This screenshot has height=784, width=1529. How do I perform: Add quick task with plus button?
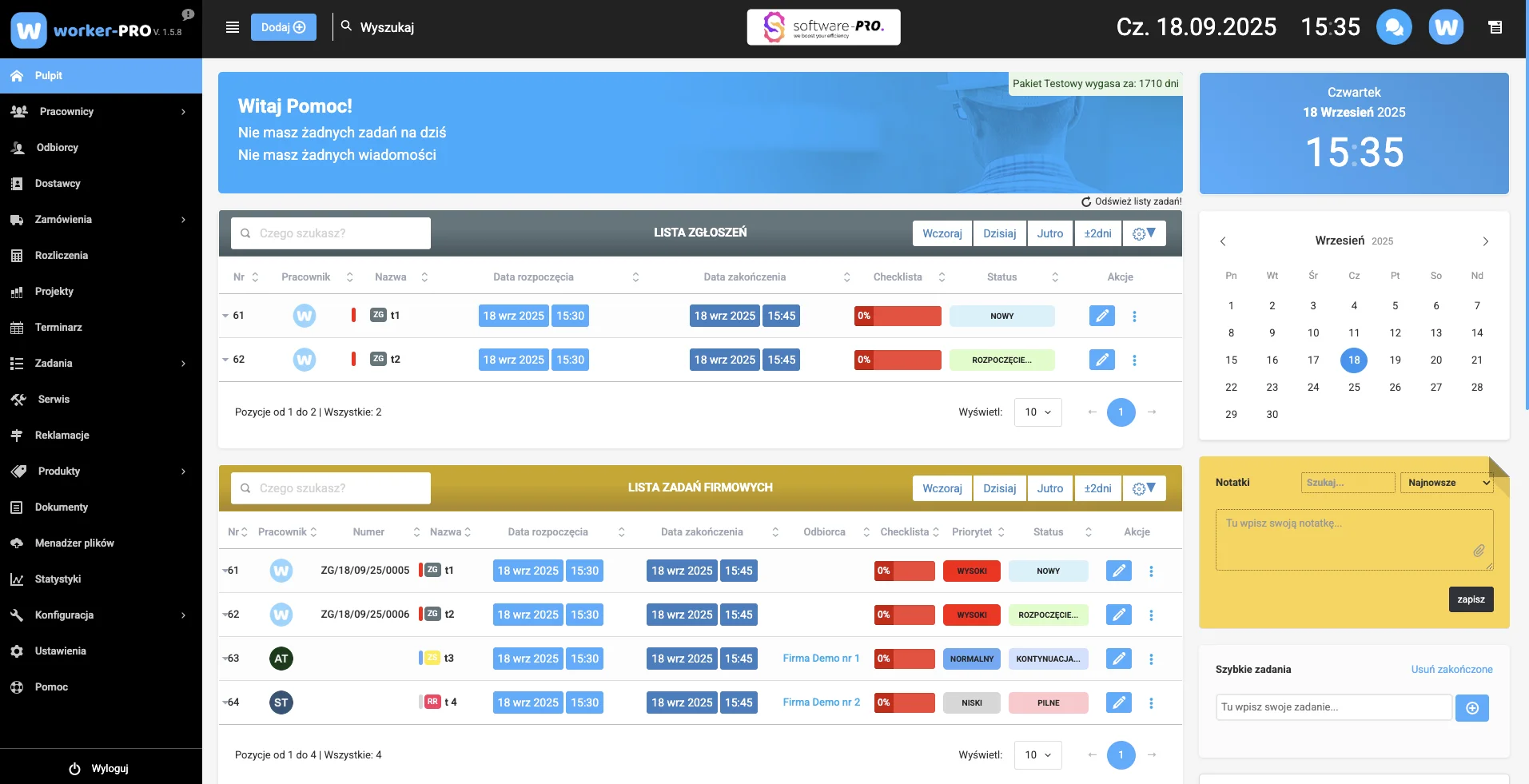click(x=1471, y=708)
